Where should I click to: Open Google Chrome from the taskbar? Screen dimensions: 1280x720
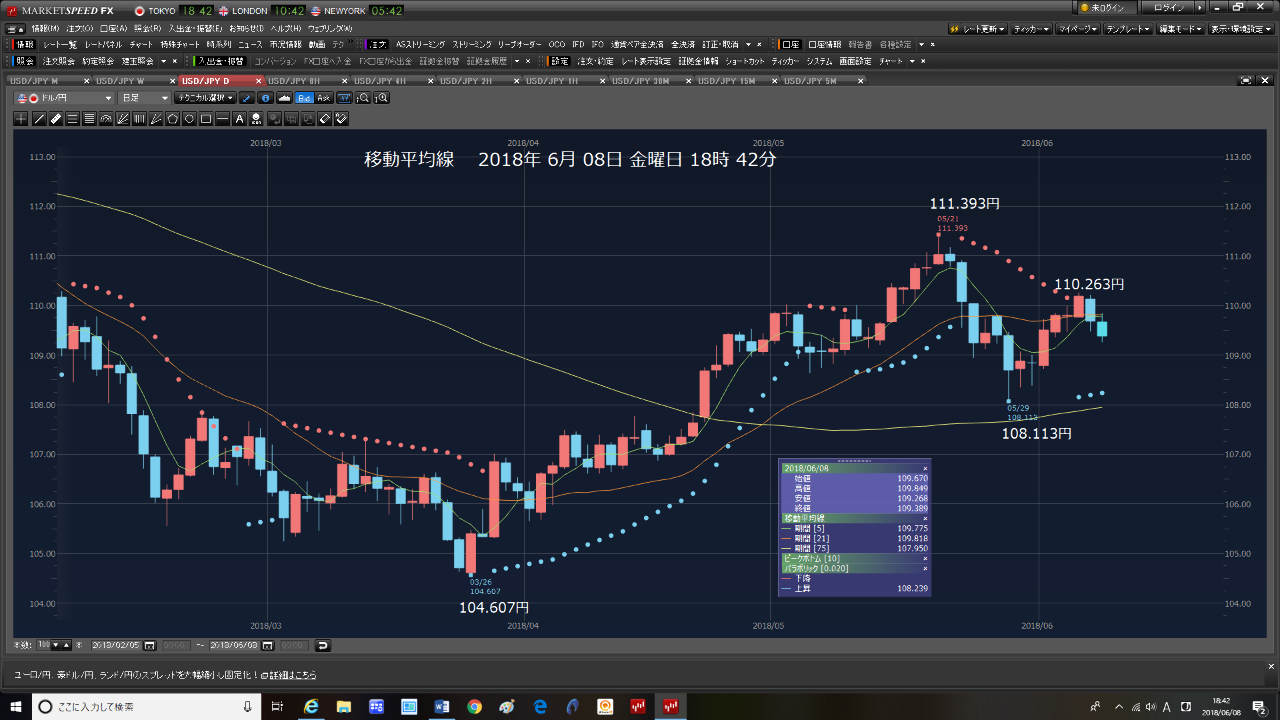(474, 707)
